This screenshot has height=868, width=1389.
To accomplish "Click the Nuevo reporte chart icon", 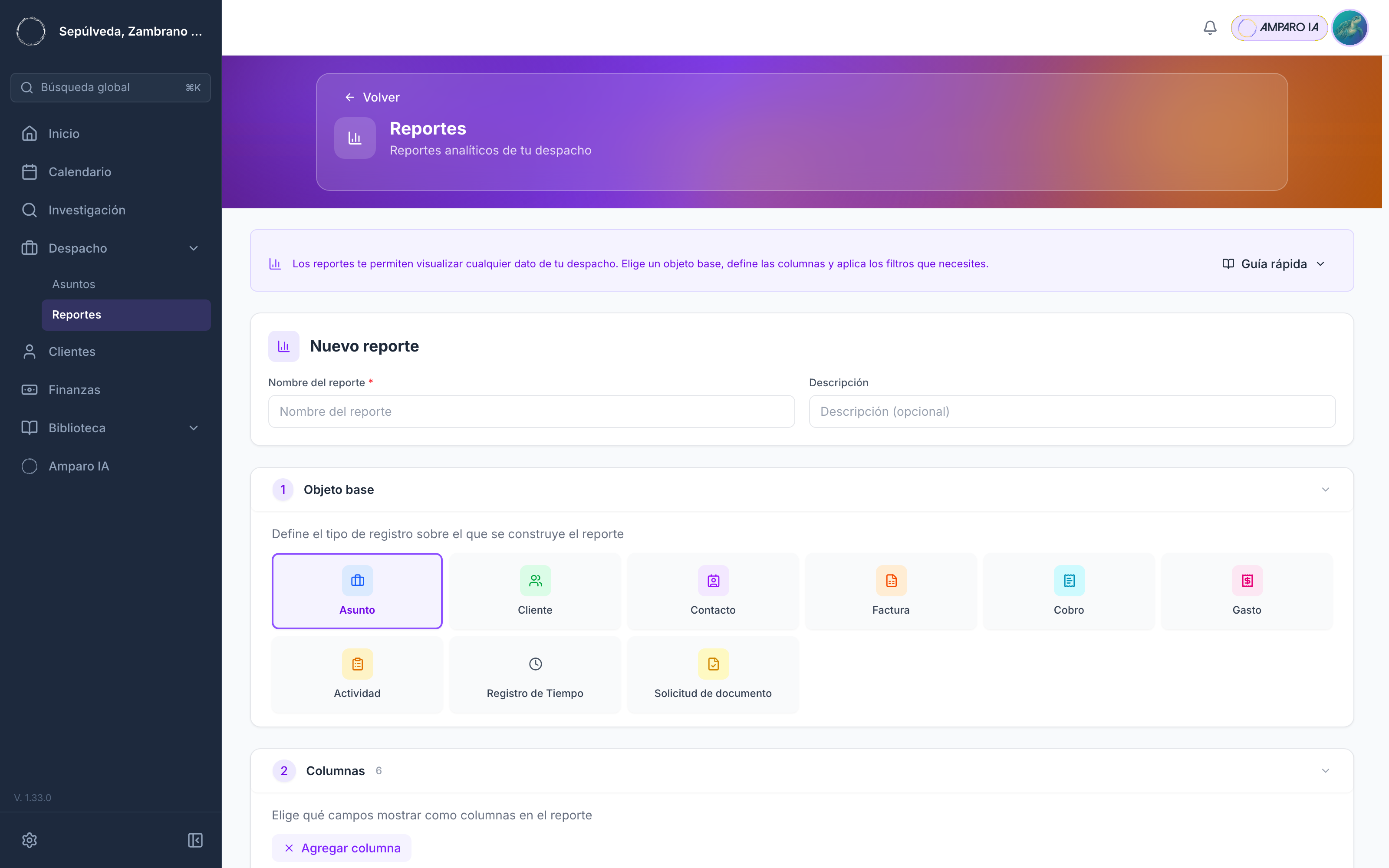I will coord(283,346).
